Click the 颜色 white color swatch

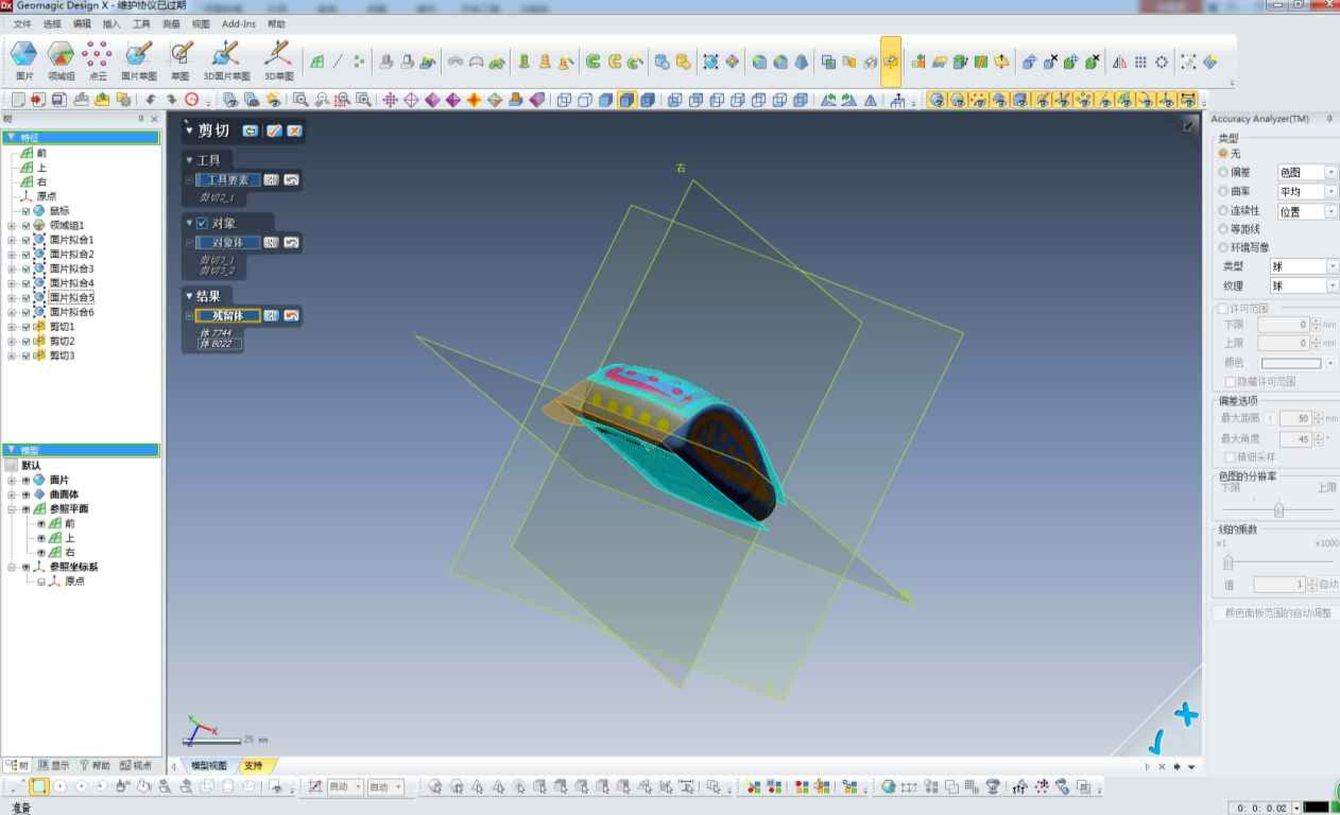1291,363
